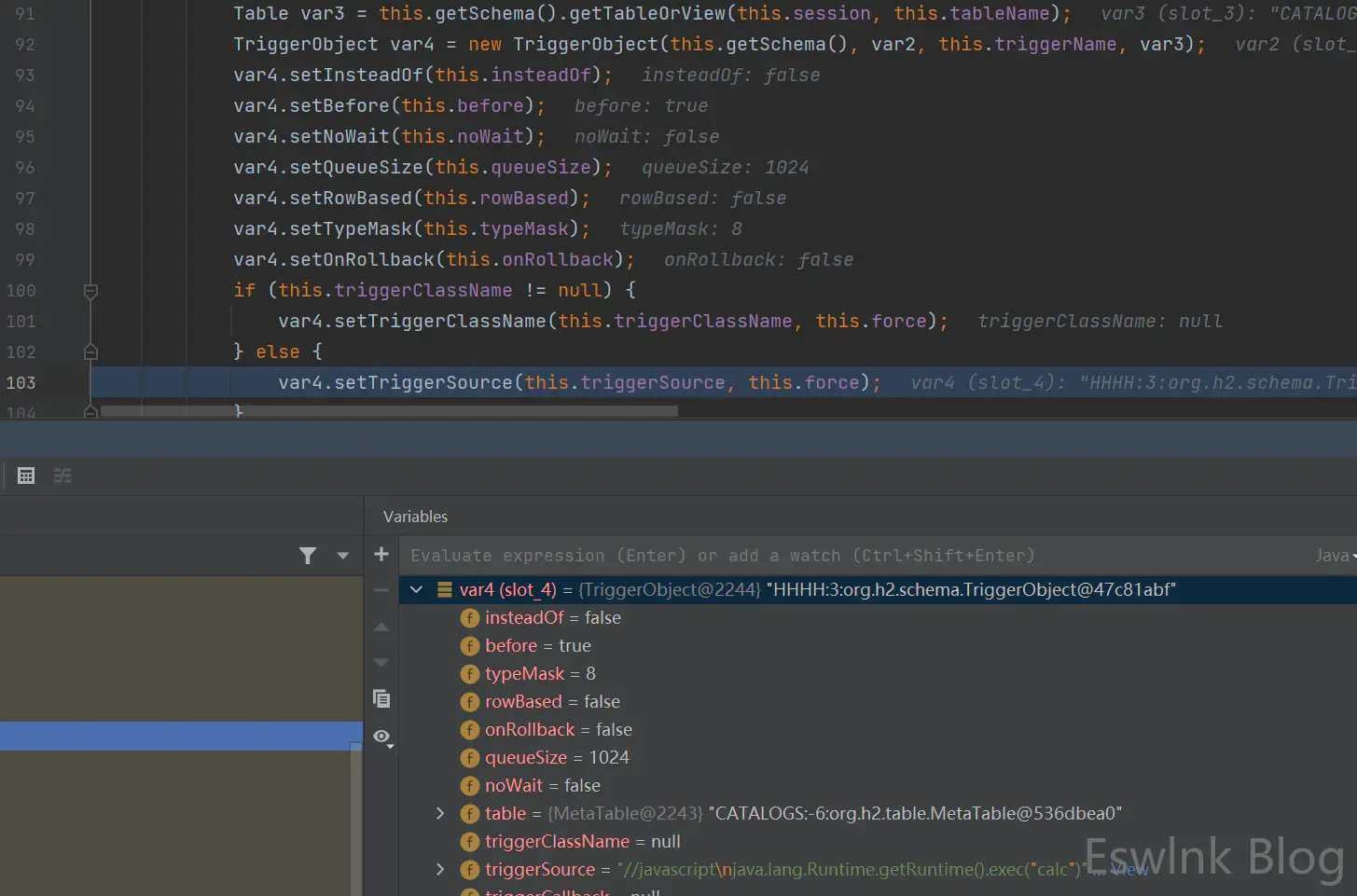Toggle code fold marker on line 100
This screenshot has height=896, width=1357.
90,291
